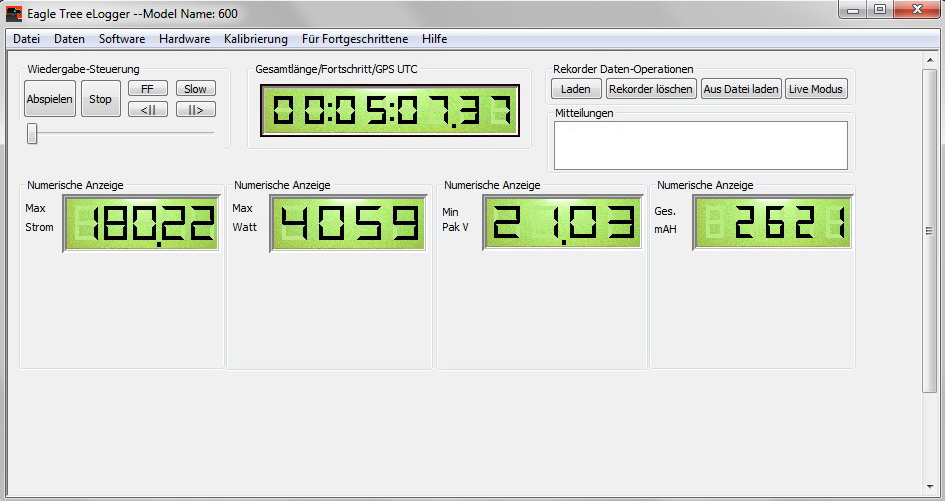Minimize the eLogger window

853,10
